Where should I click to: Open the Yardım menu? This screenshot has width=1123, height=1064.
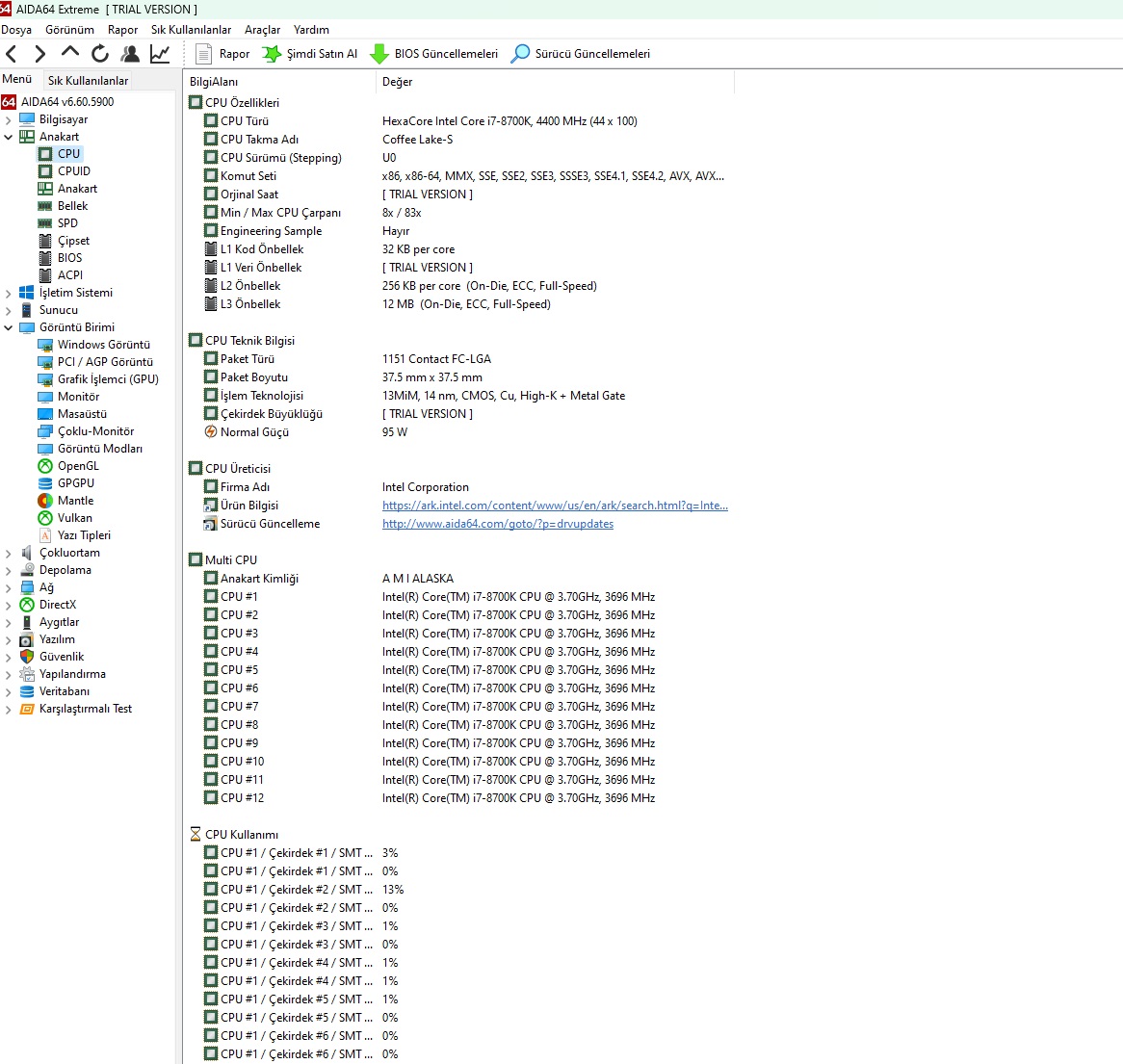(x=311, y=29)
